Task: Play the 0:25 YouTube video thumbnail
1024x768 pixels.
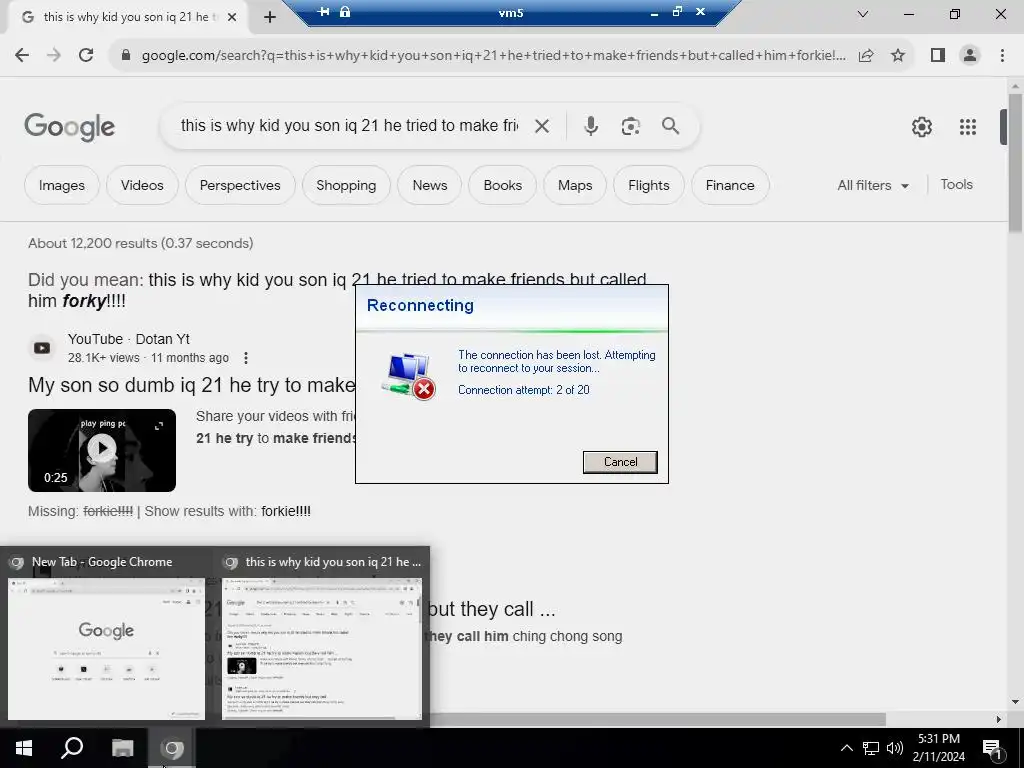Action: [x=102, y=450]
